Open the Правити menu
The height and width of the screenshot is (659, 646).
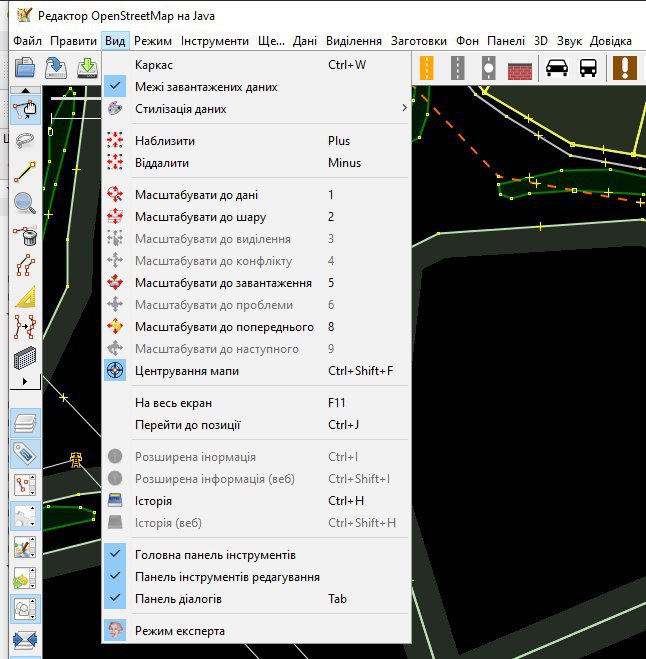click(x=73, y=41)
